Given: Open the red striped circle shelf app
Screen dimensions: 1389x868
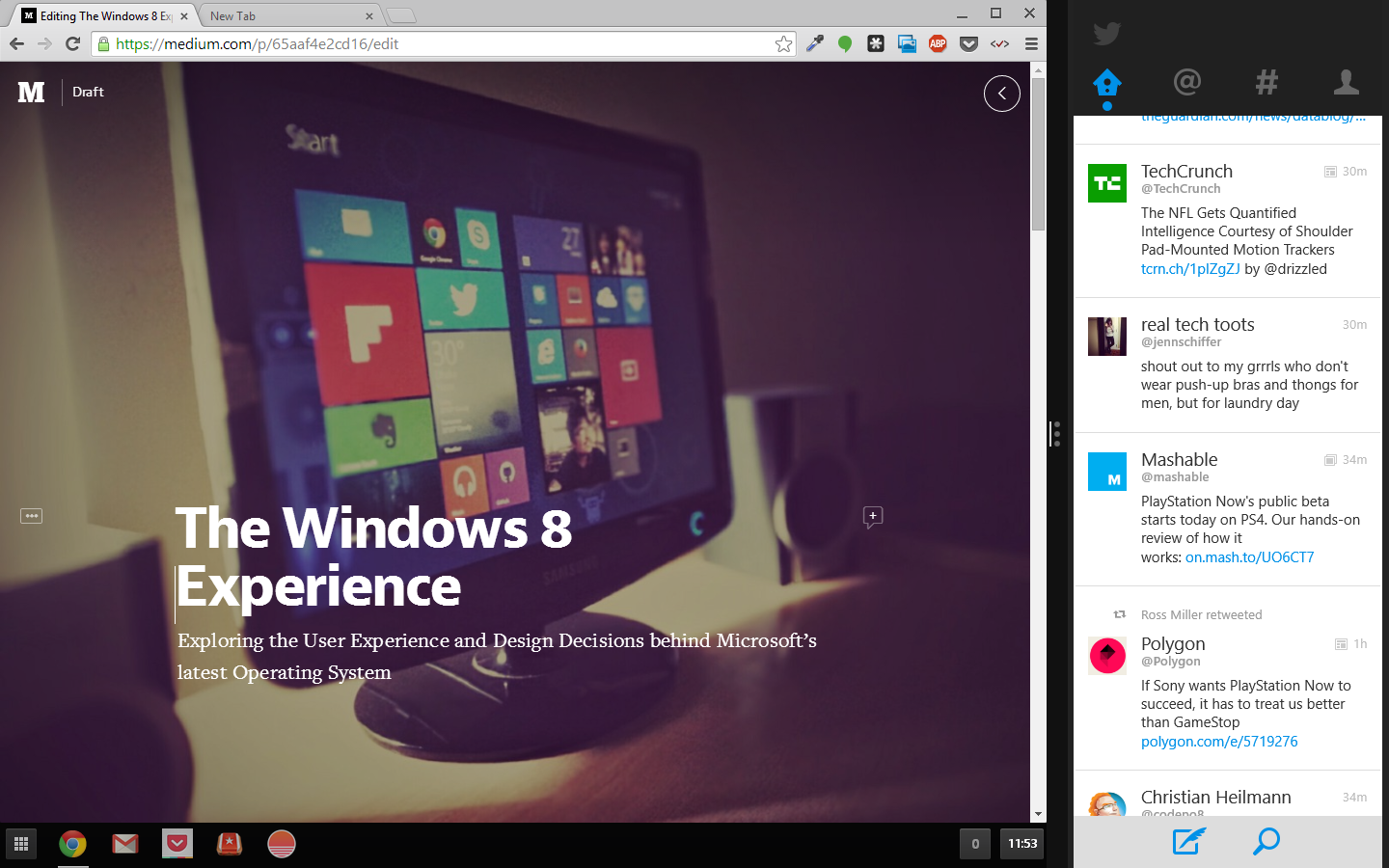Looking at the screenshot, I should pos(281,844).
